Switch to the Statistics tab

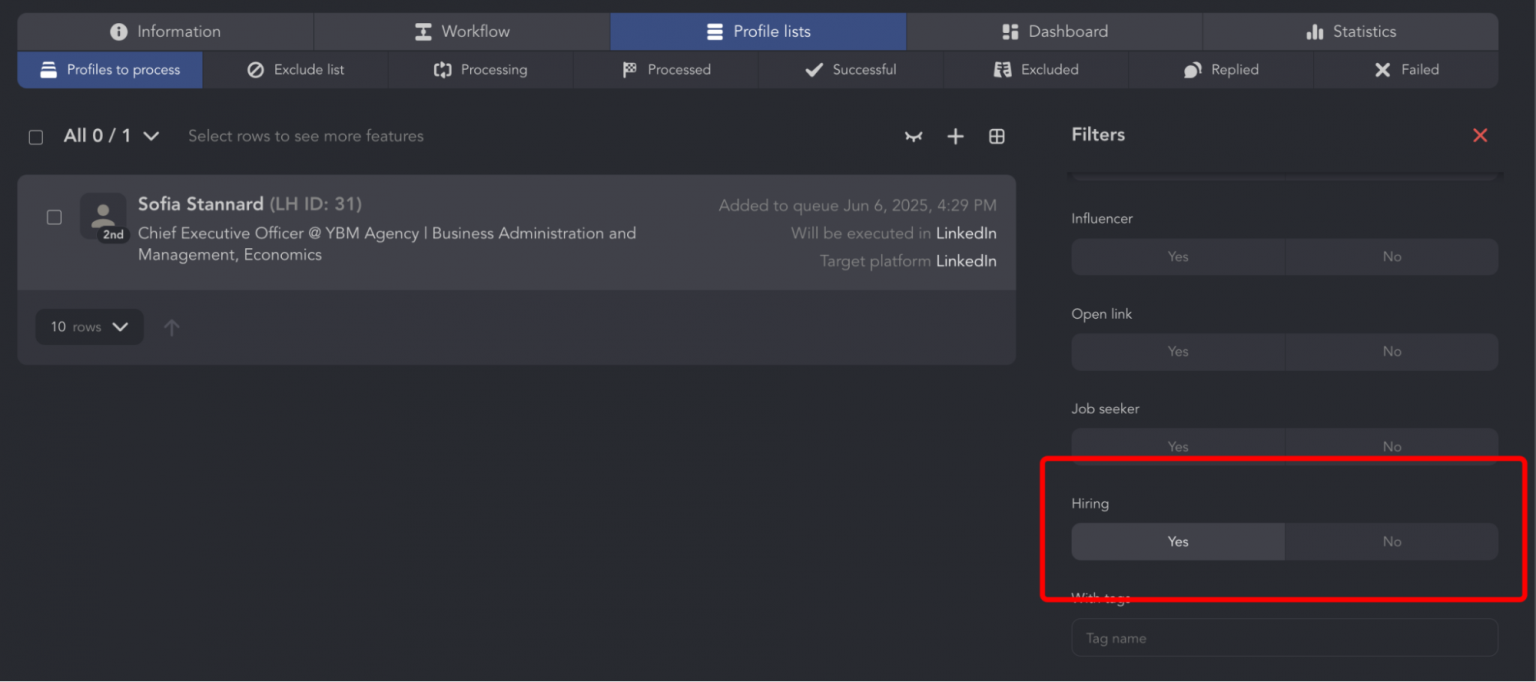click(1350, 32)
